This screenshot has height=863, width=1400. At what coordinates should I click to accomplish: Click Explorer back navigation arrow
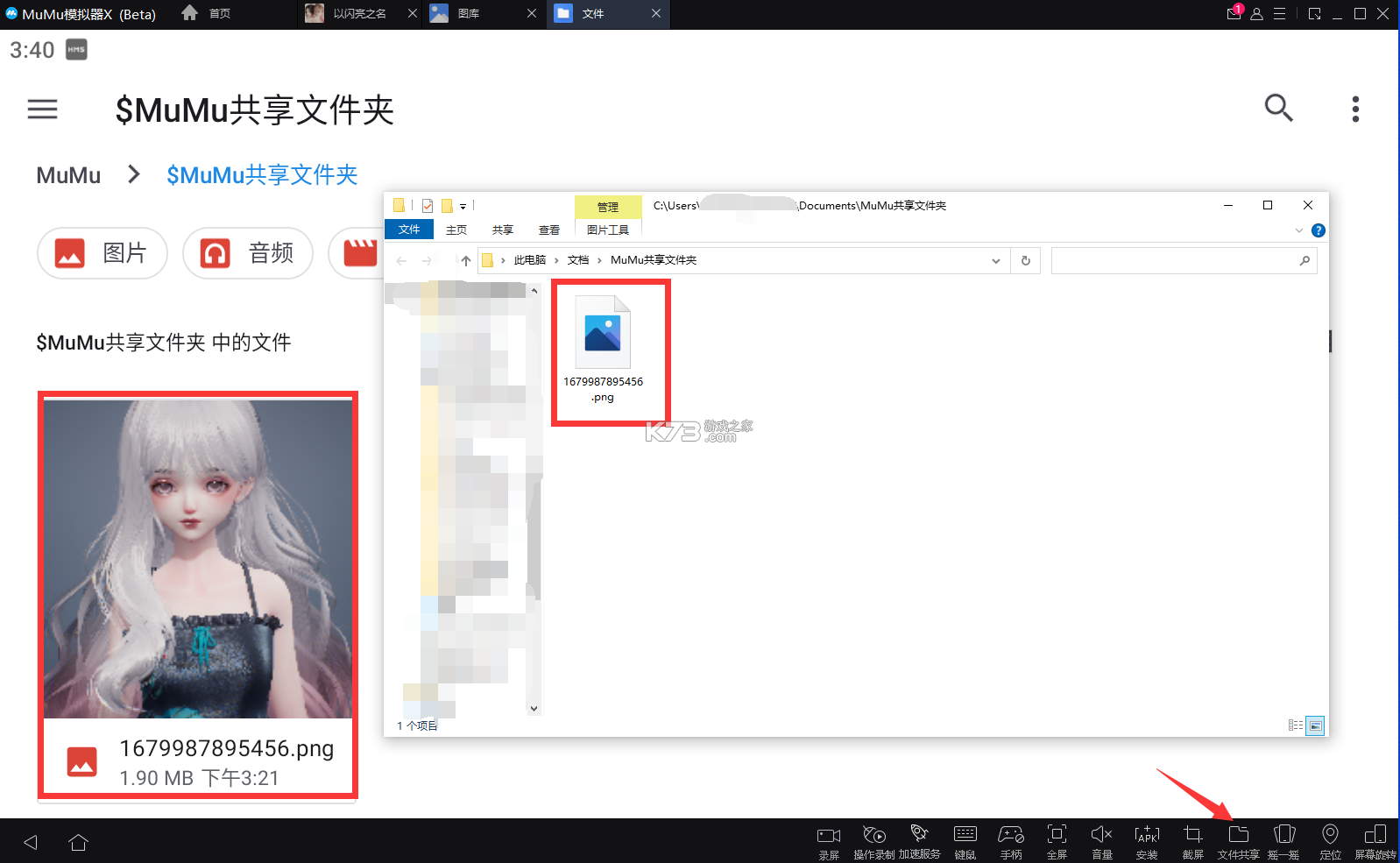pyautogui.click(x=401, y=260)
